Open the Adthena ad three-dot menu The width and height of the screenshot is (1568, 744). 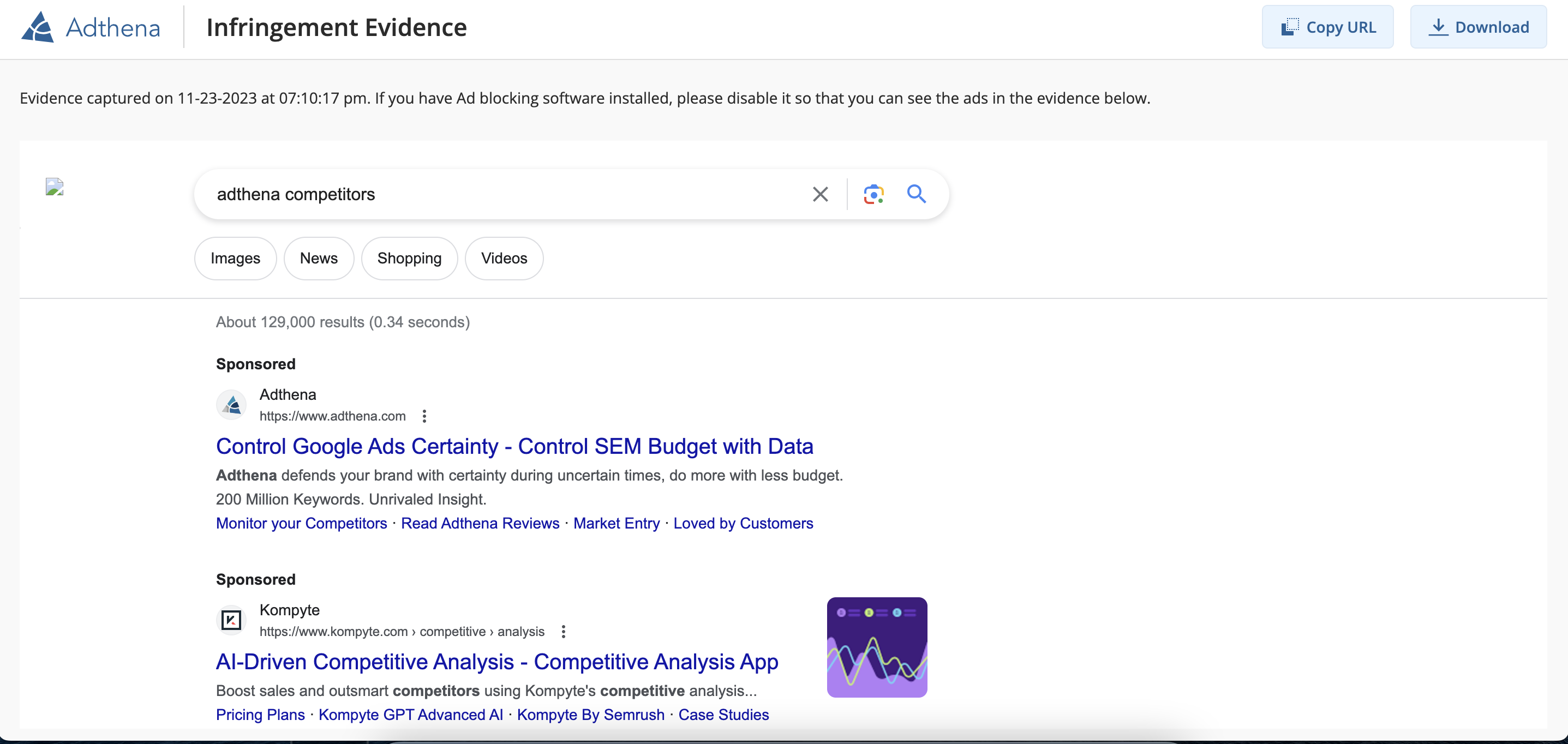pos(424,416)
